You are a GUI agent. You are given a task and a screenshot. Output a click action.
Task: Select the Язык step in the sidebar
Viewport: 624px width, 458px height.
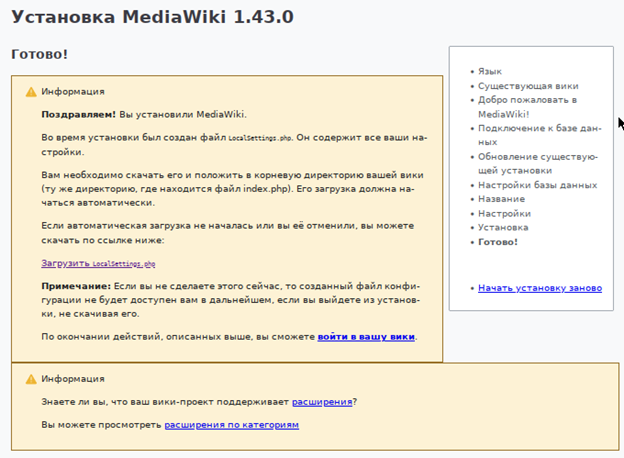[x=490, y=71]
